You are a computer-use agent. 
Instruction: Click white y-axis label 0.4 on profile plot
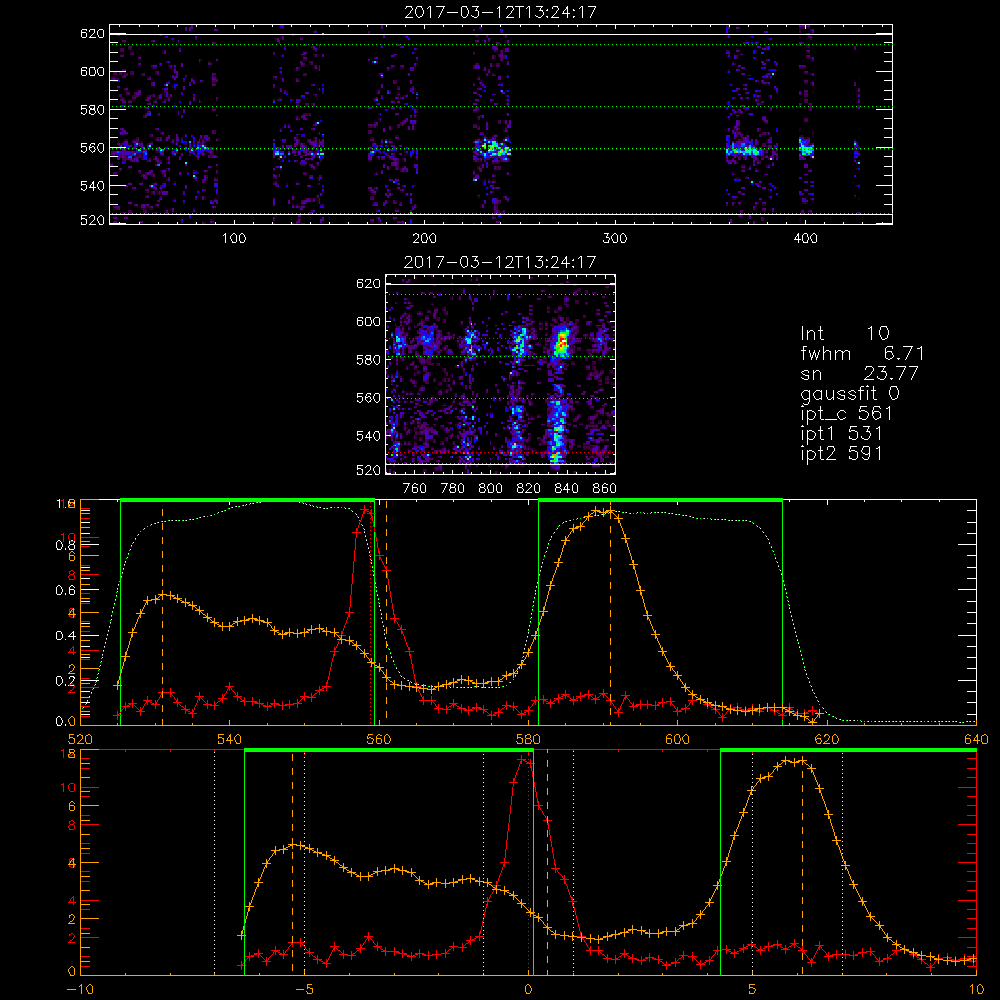[x=65, y=636]
